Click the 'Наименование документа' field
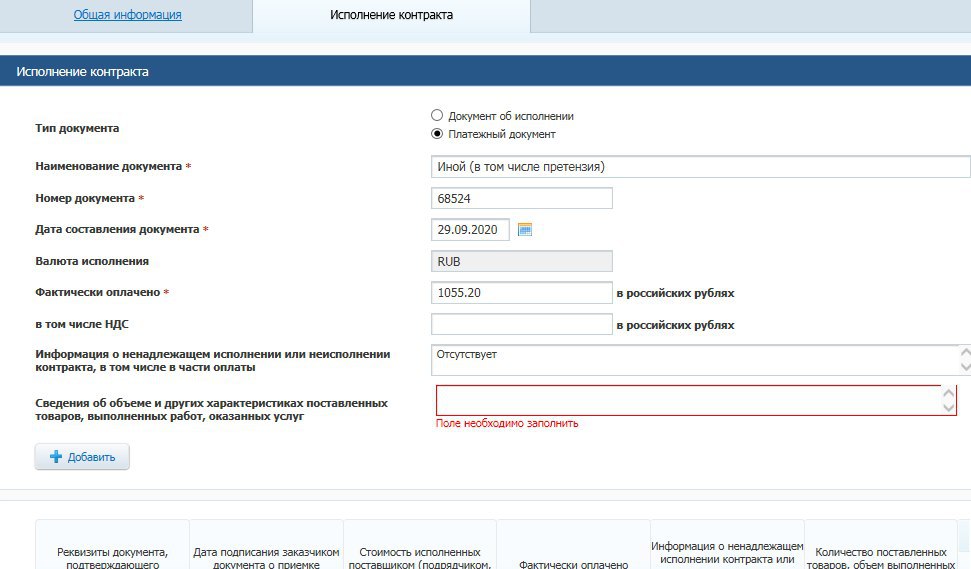 click(700, 167)
